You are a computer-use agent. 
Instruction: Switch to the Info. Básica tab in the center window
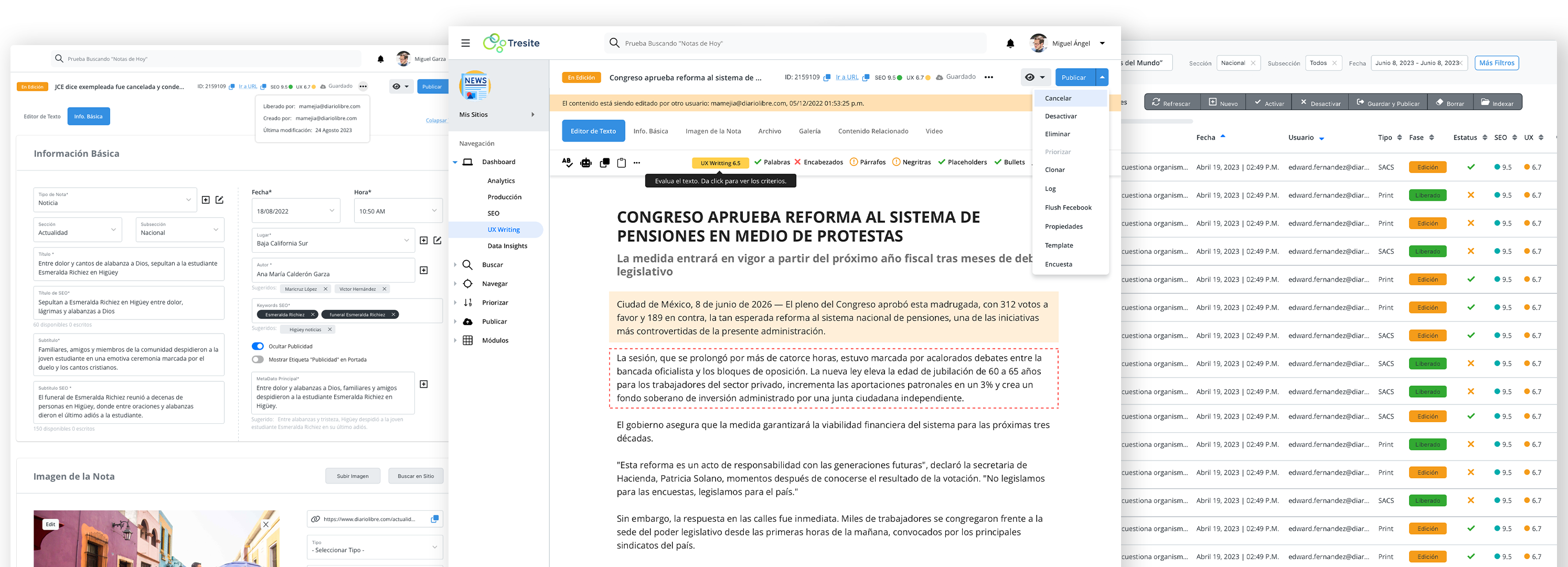[x=650, y=131]
